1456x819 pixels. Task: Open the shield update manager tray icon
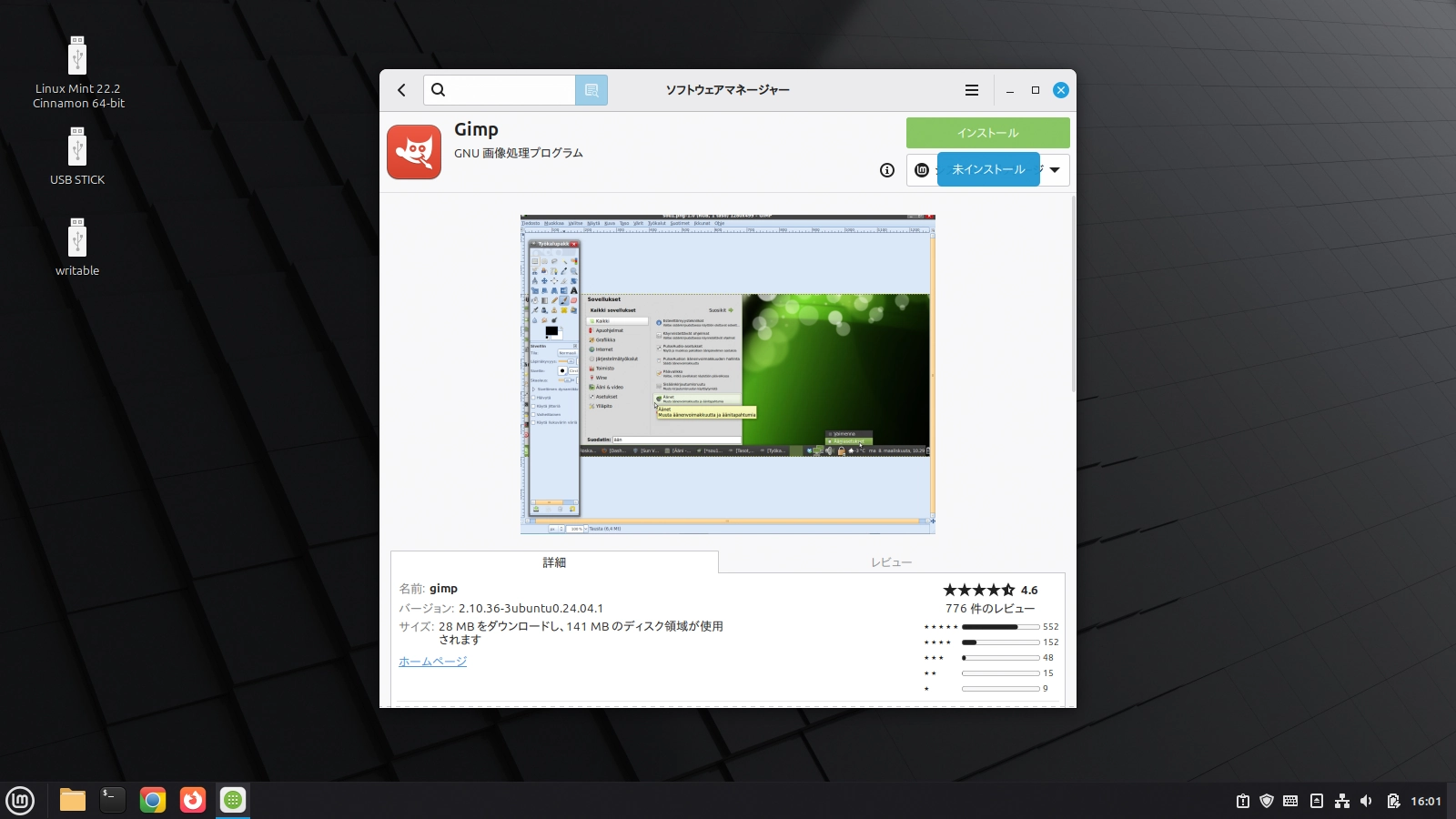1267,801
